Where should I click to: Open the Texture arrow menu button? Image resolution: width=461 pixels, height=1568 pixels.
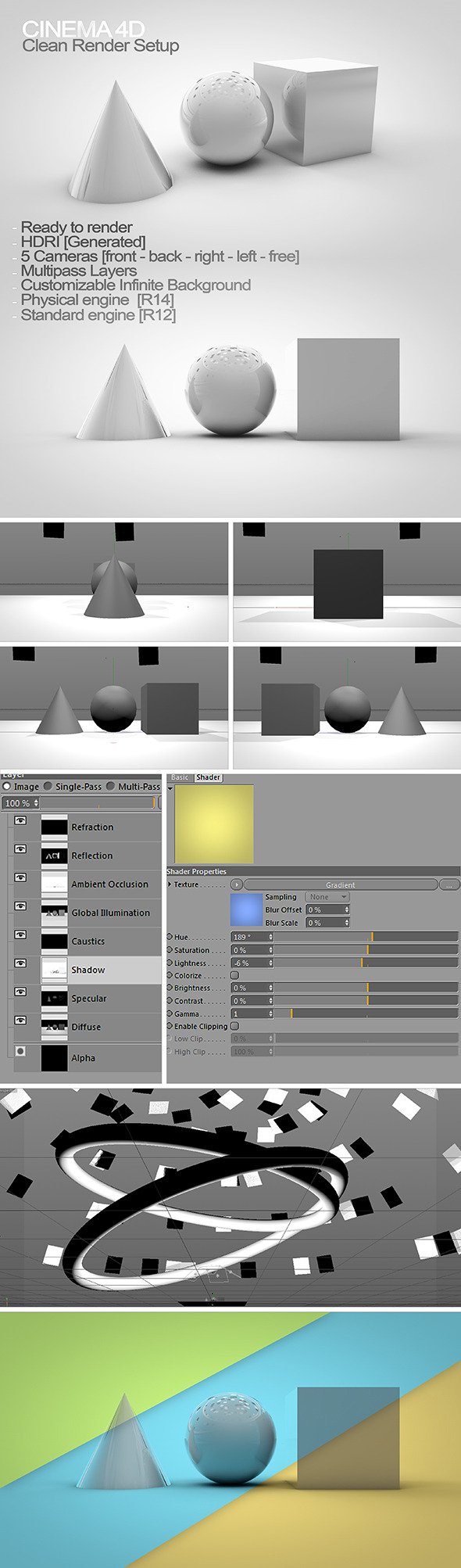coord(237,884)
